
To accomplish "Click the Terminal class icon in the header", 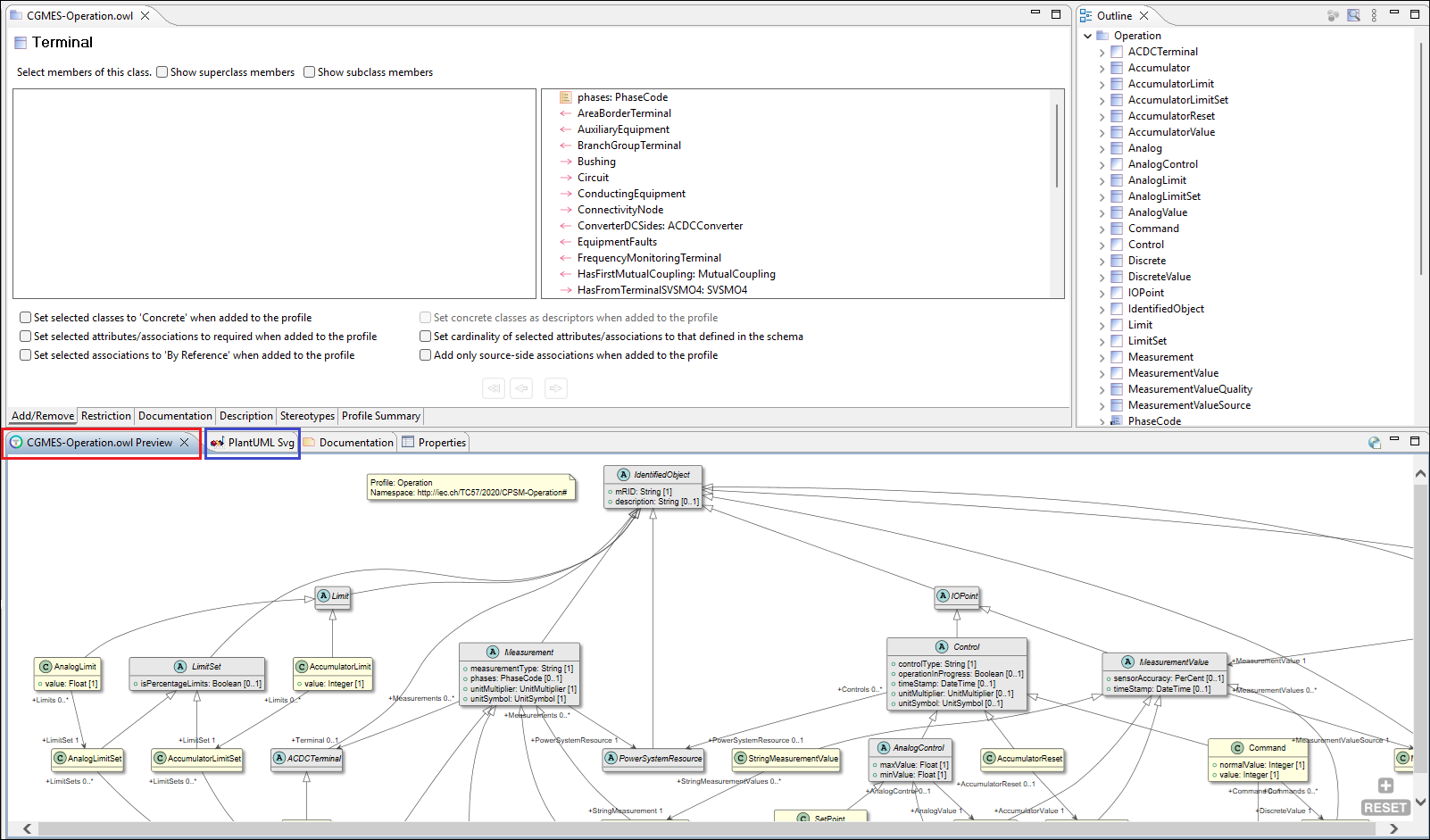I will pos(21,42).
